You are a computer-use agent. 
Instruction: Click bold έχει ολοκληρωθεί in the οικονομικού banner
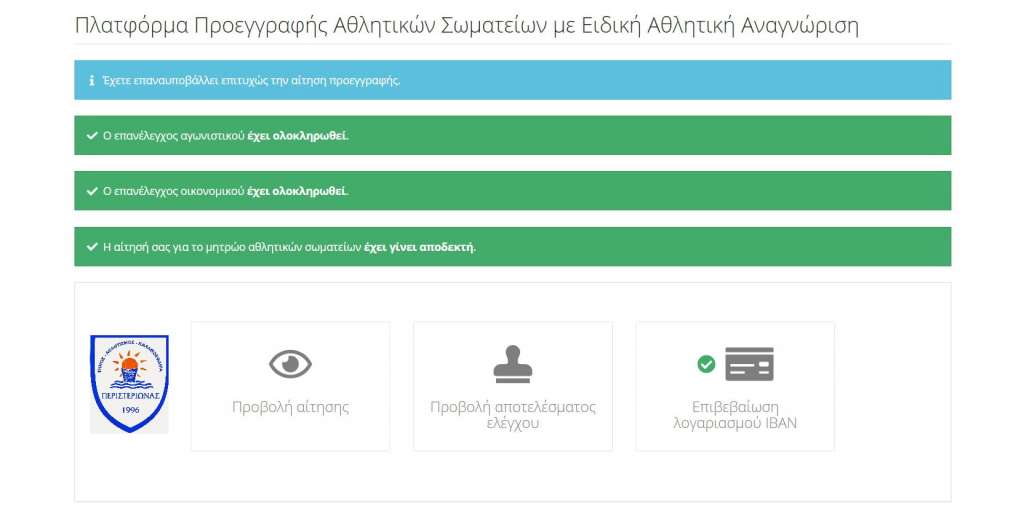[297, 191]
